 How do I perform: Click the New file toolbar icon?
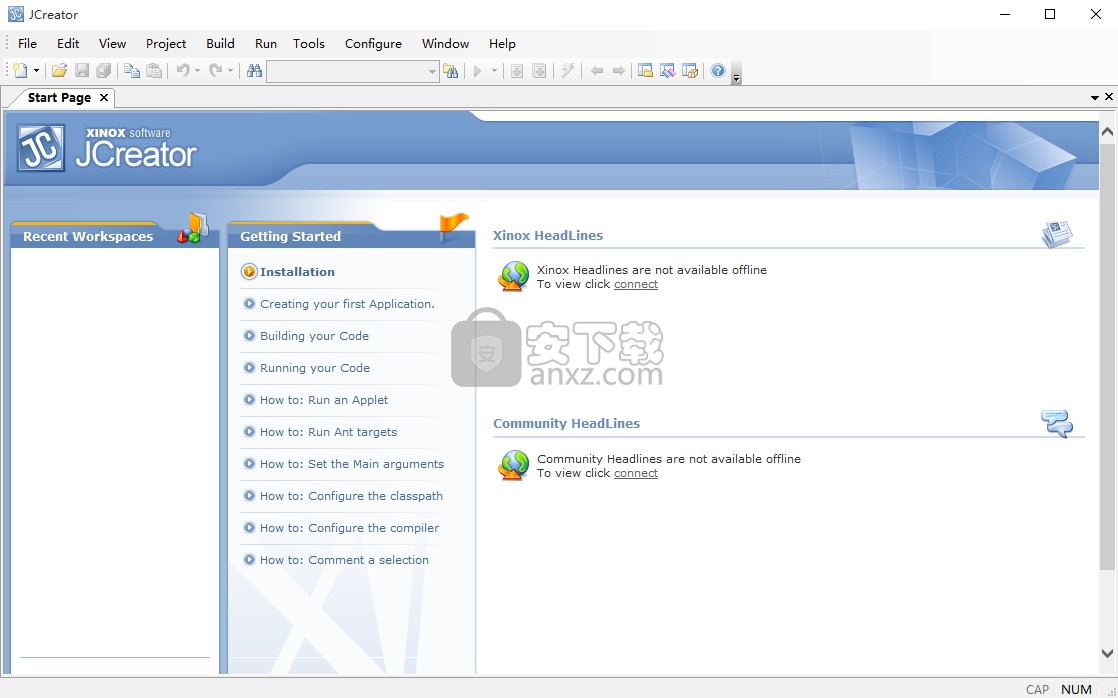click(20, 71)
